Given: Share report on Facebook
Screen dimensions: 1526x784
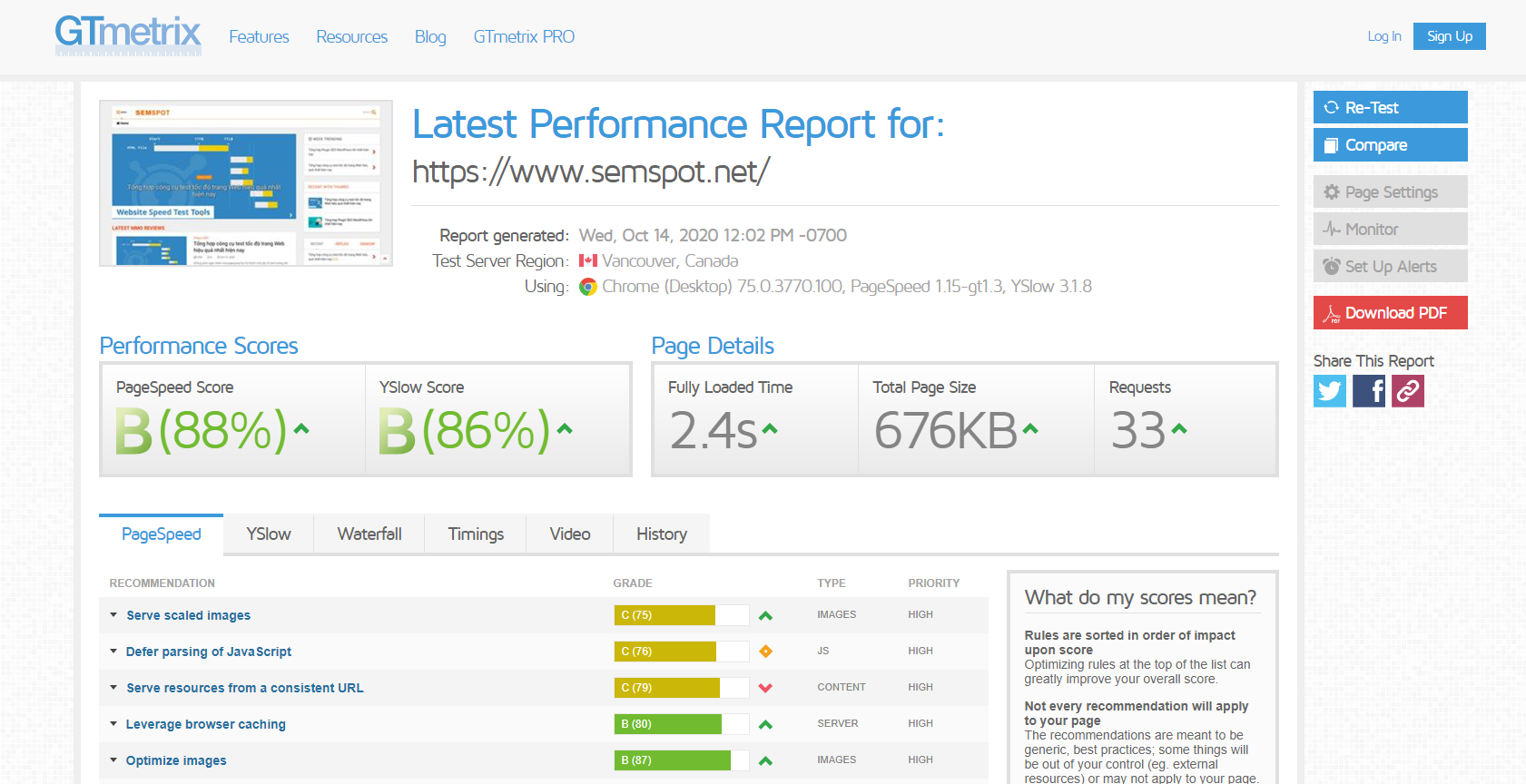Looking at the screenshot, I should tap(1369, 391).
